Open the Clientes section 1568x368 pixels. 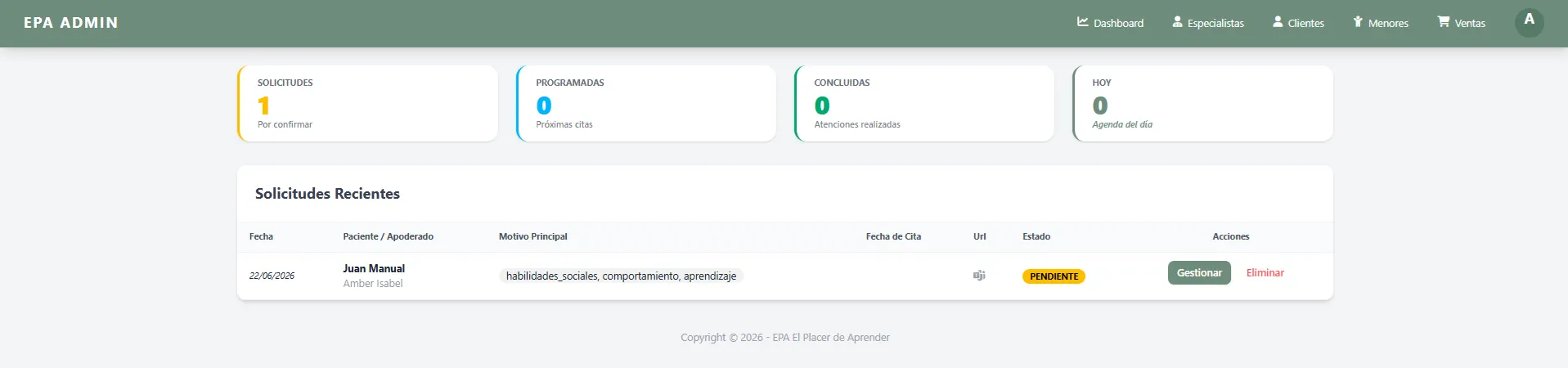click(1298, 23)
